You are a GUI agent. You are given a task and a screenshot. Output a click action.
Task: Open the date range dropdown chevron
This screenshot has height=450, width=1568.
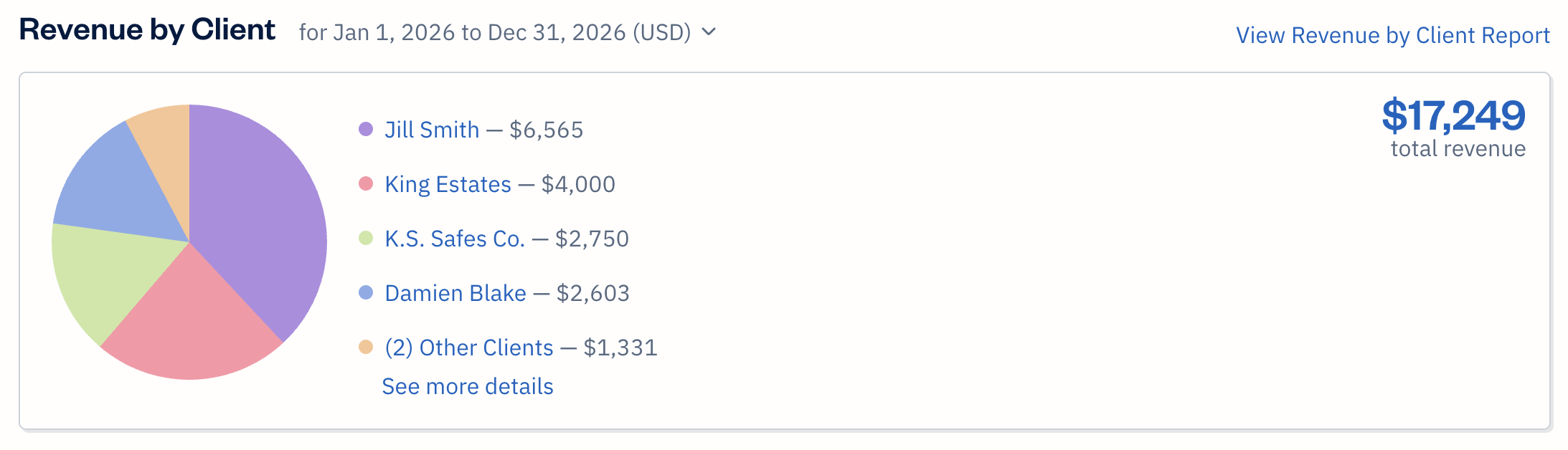coord(709,33)
